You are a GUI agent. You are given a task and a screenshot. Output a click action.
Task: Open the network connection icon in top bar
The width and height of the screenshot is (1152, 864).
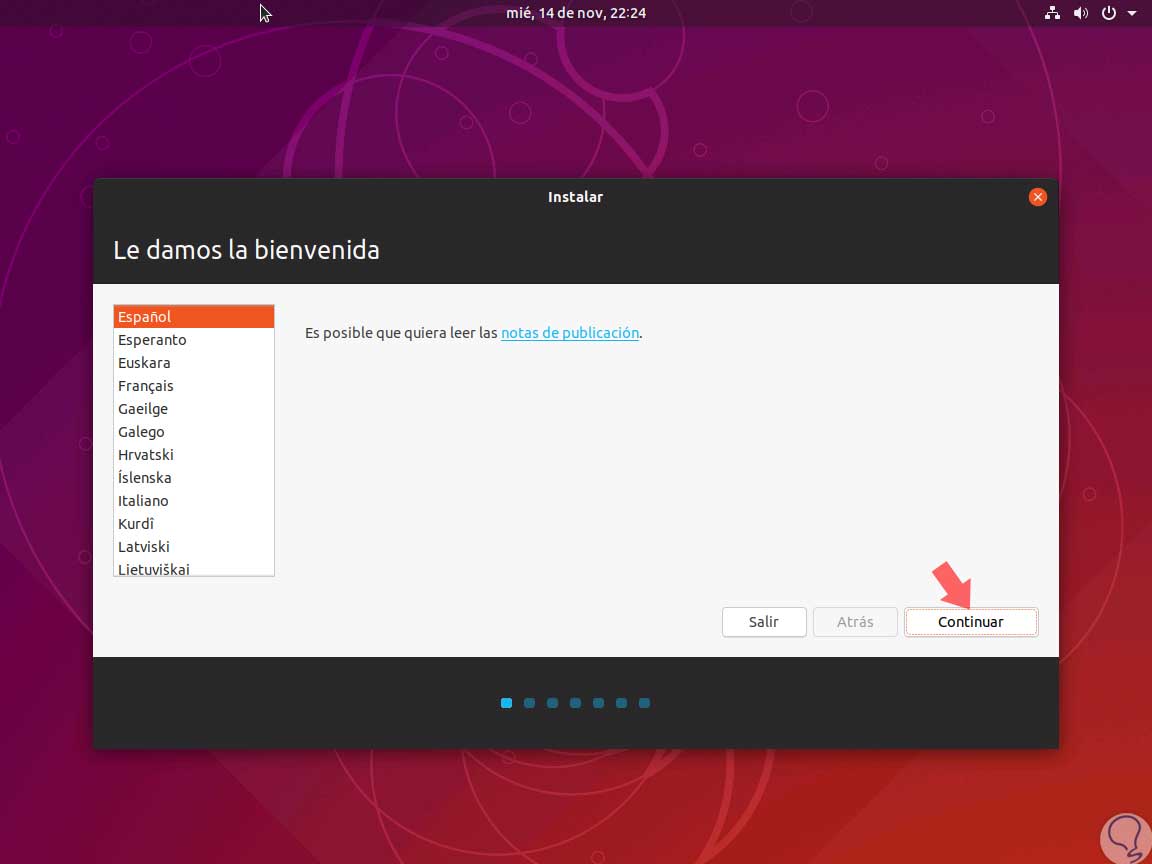[1052, 12]
